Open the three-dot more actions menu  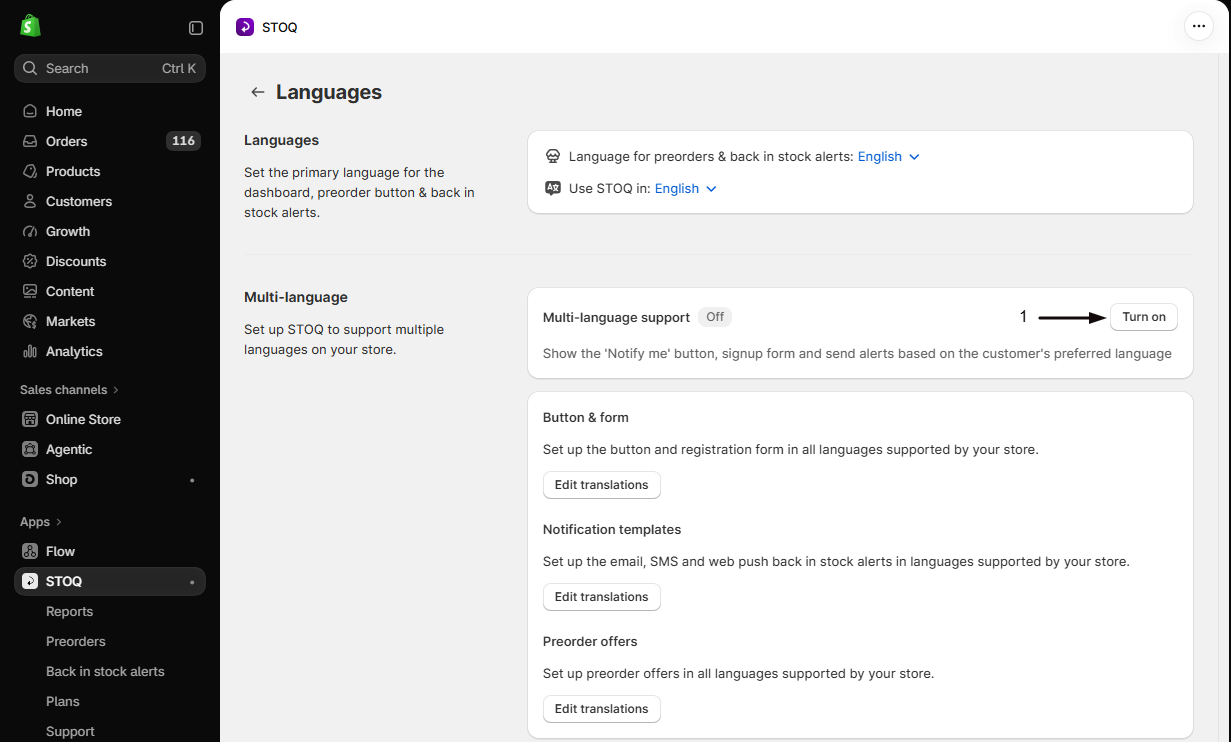pyautogui.click(x=1198, y=27)
